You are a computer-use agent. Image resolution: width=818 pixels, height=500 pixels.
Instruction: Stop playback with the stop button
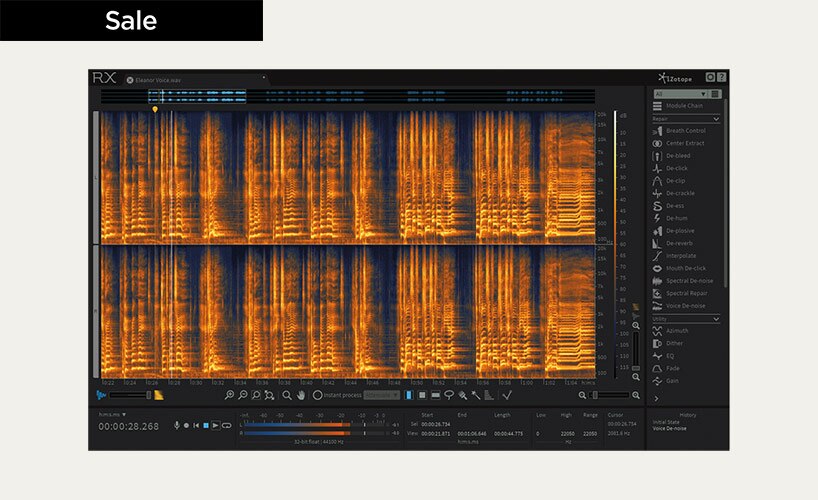pos(206,425)
